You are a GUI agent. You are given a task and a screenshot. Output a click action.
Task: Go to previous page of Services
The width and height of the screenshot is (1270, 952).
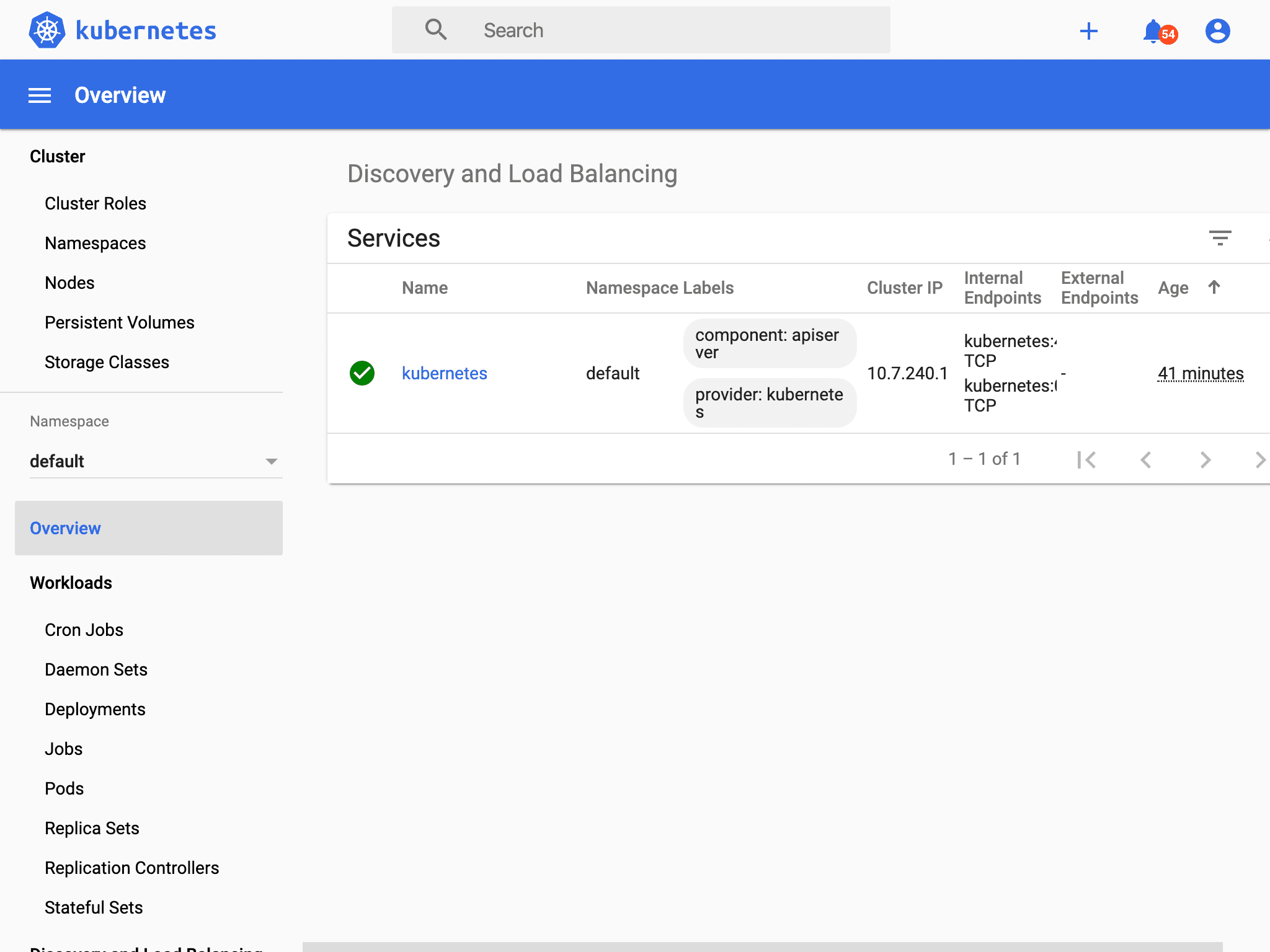(1146, 459)
